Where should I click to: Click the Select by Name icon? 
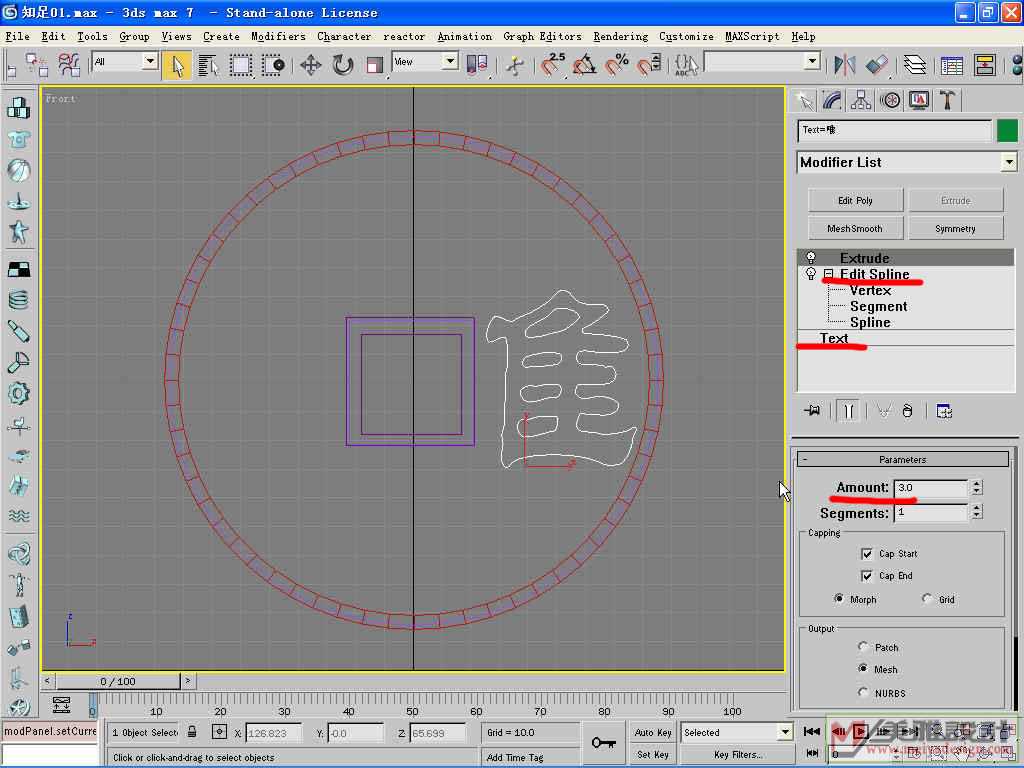coord(209,66)
